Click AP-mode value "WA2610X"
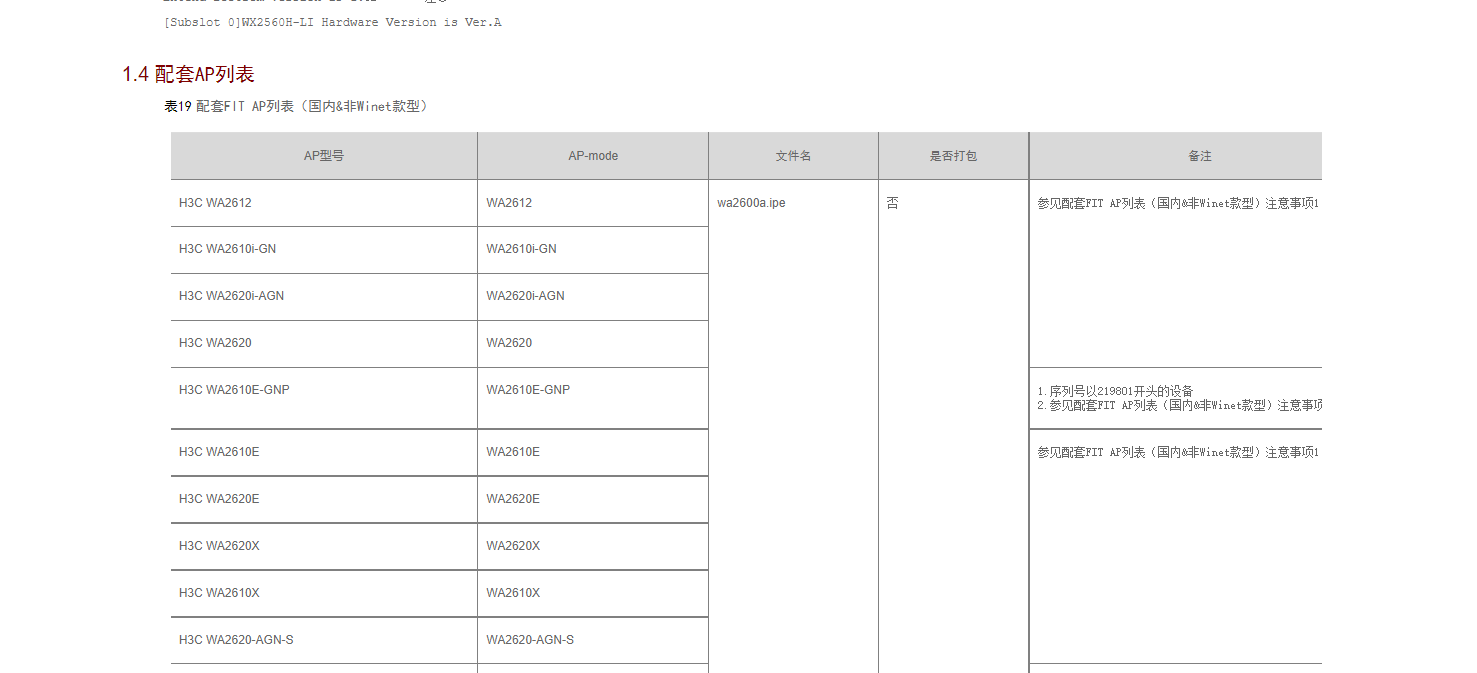 513,593
